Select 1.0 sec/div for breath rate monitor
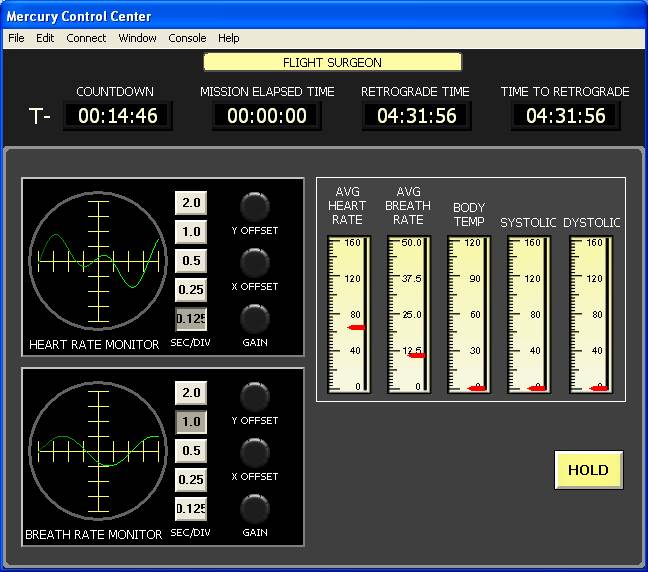The width and height of the screenshot is (648, 572). tap(191, 422)
